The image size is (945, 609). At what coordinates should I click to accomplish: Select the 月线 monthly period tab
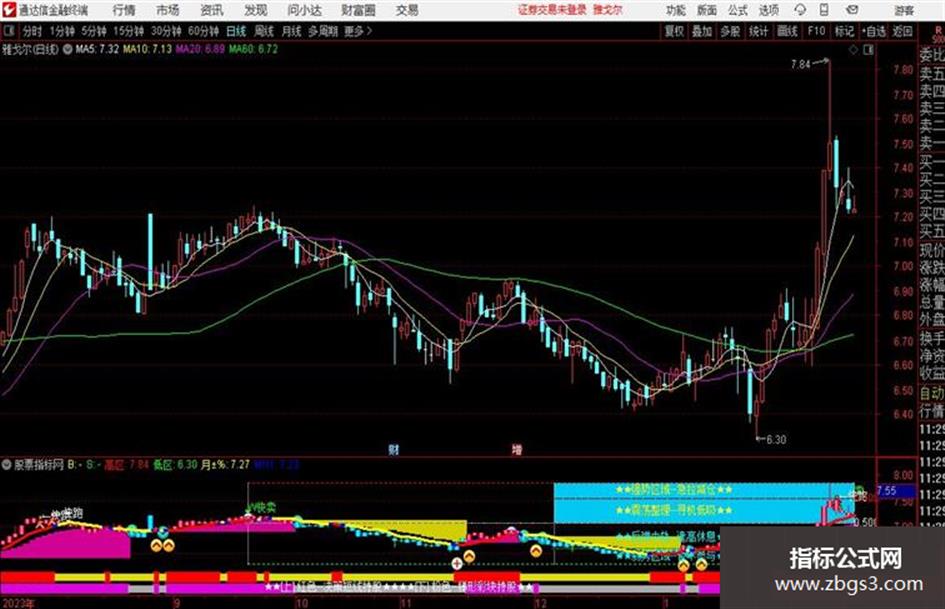click(292, 31)
